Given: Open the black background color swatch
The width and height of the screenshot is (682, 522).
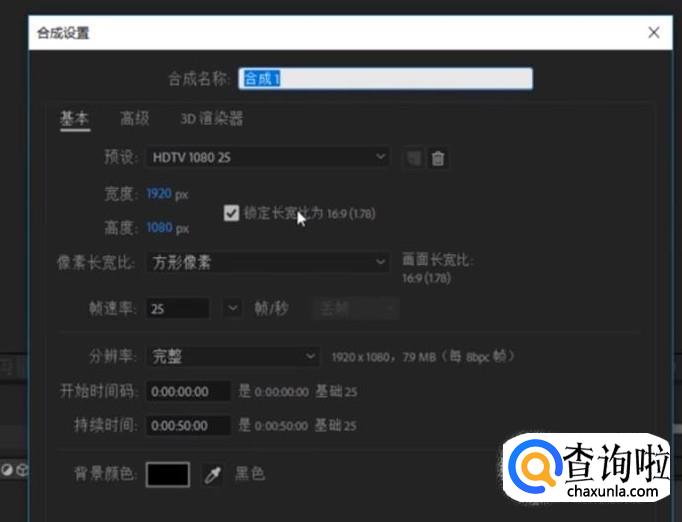Looking at the screenshot, I should click(168, 474).
